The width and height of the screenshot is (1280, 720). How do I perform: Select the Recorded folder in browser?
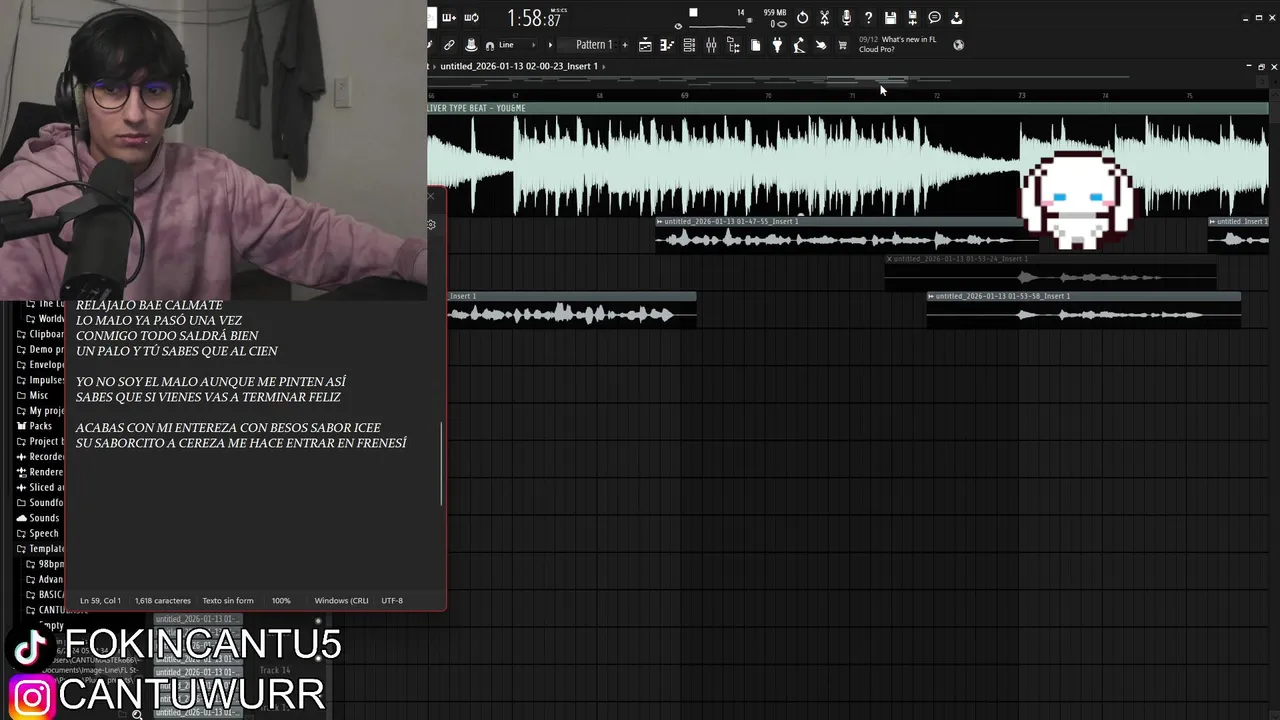click(41, 457)
